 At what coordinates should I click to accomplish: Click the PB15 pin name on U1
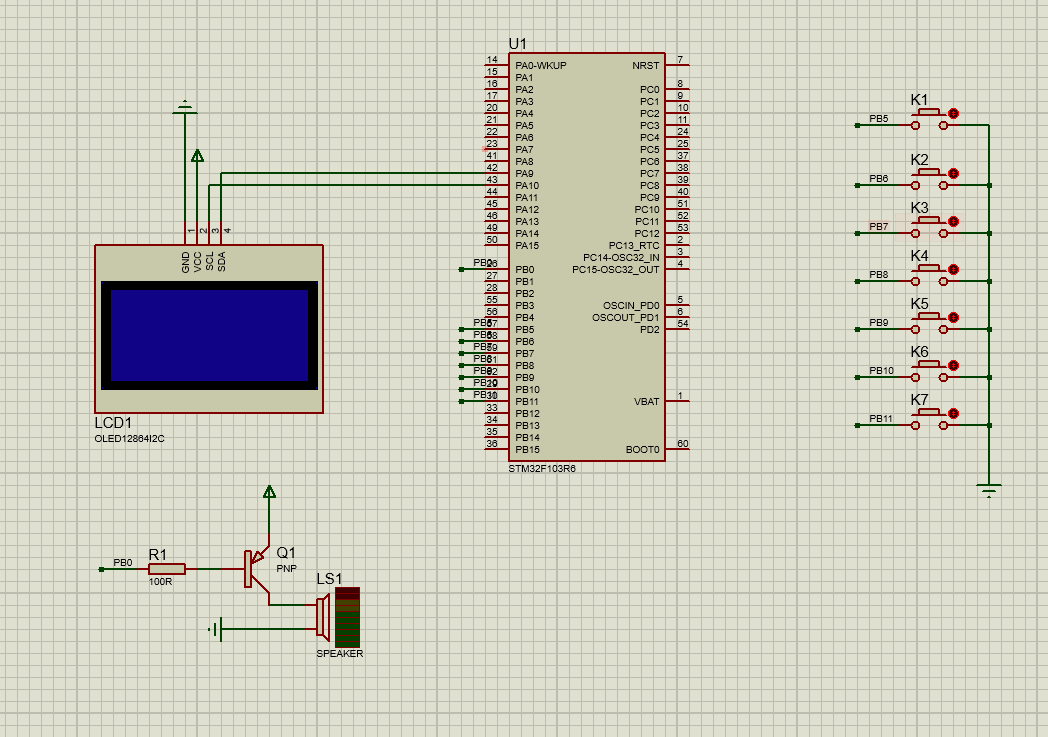point(527,450)
